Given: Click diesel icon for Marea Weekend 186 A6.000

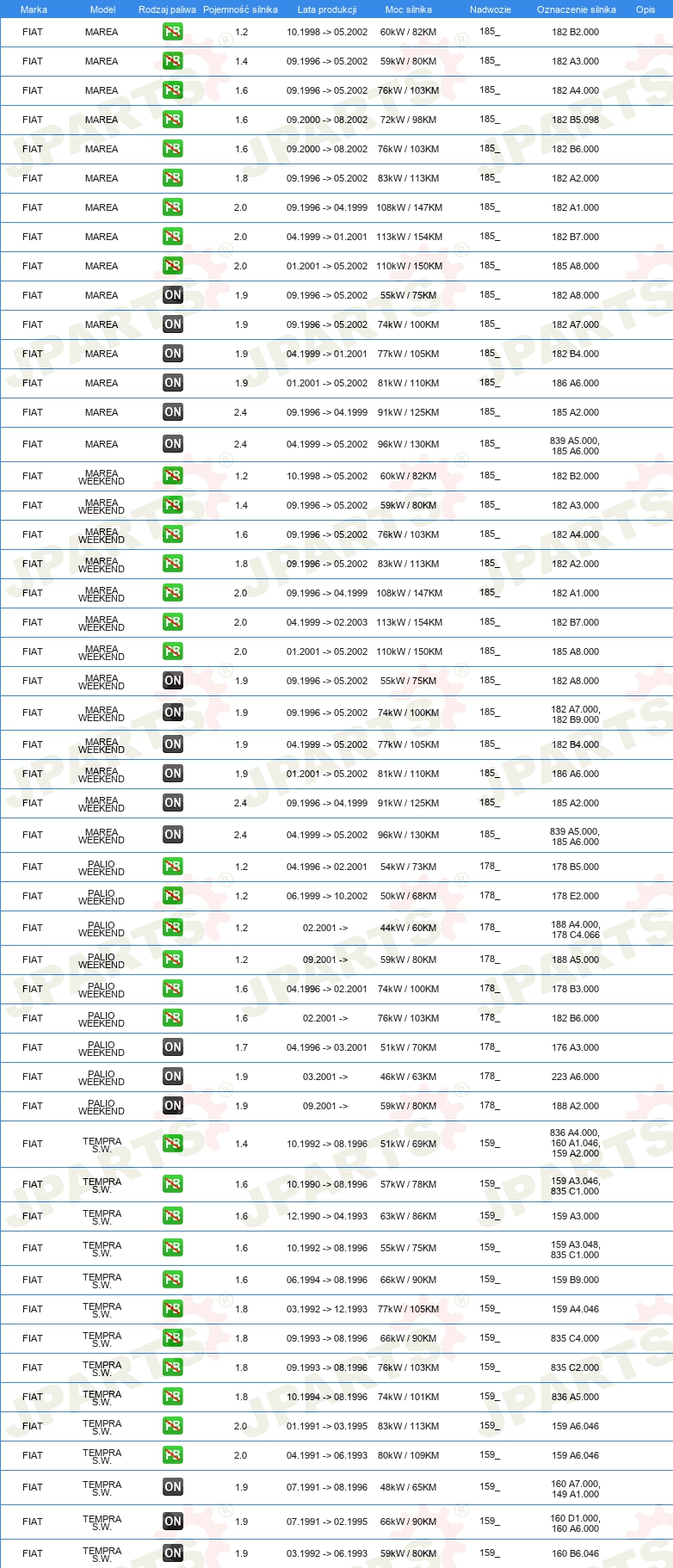Looking at the screenshot, I should 173,774.
